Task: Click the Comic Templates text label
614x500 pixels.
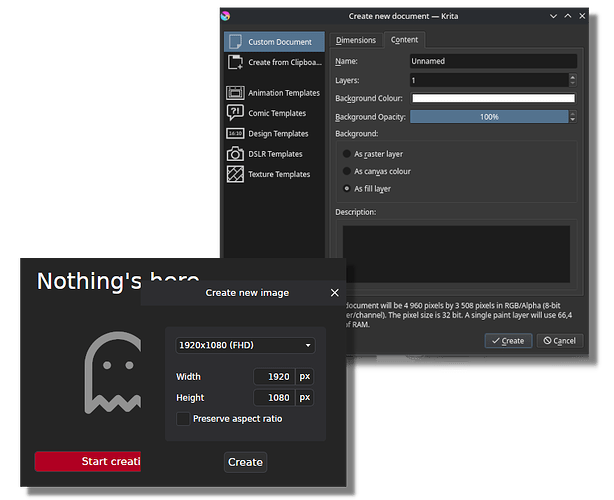Action: 277,113
